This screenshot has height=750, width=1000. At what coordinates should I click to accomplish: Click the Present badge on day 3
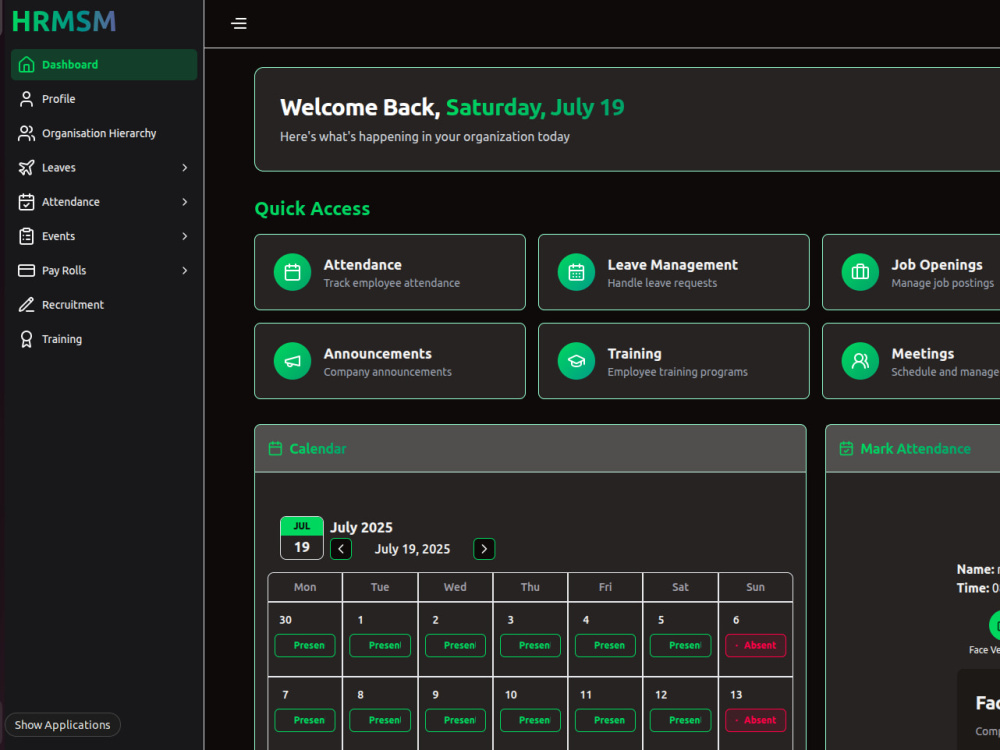coord(530,645)
